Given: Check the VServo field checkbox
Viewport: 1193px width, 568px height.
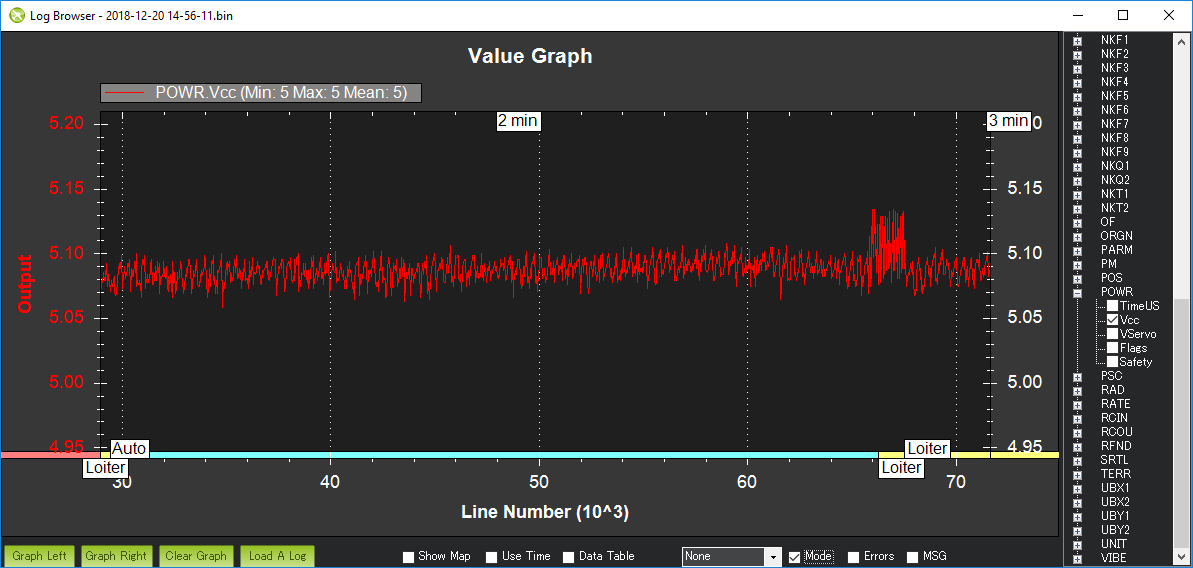Looking at the screenshot, I should pos(1112,334).
